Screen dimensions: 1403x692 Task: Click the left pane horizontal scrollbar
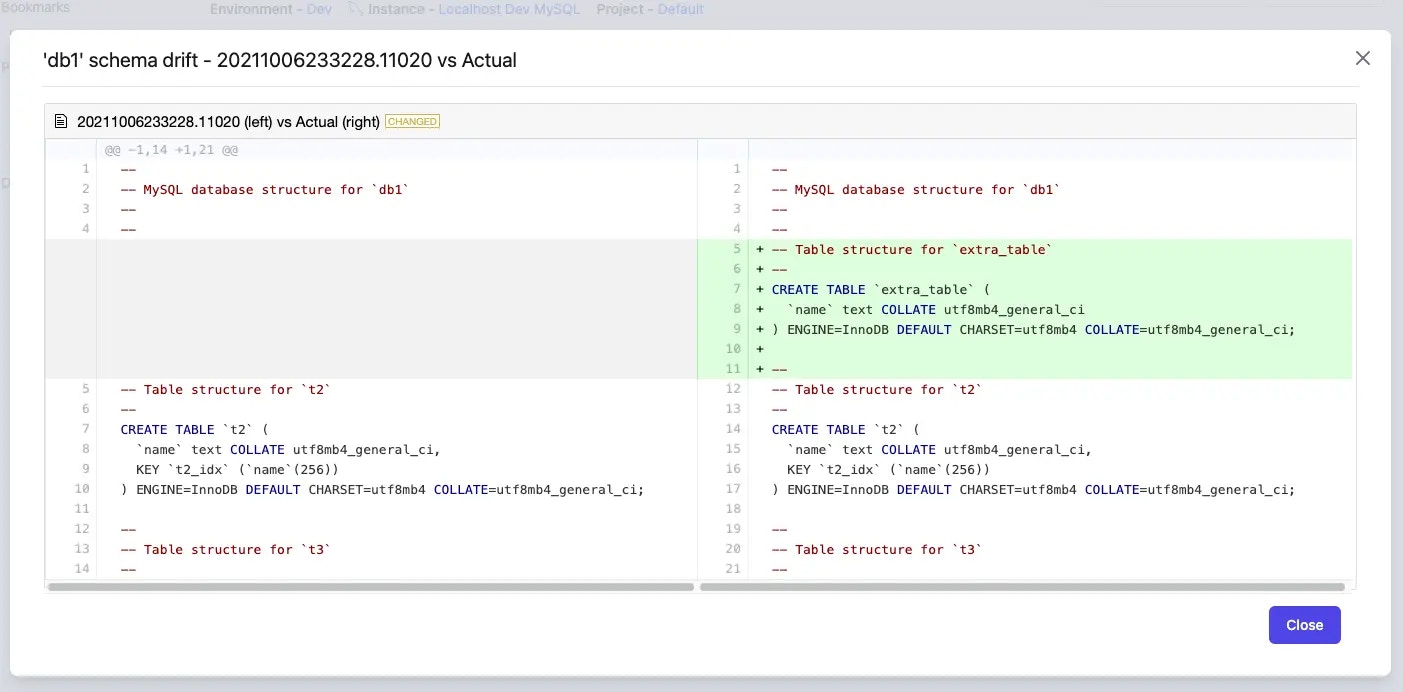371,587
